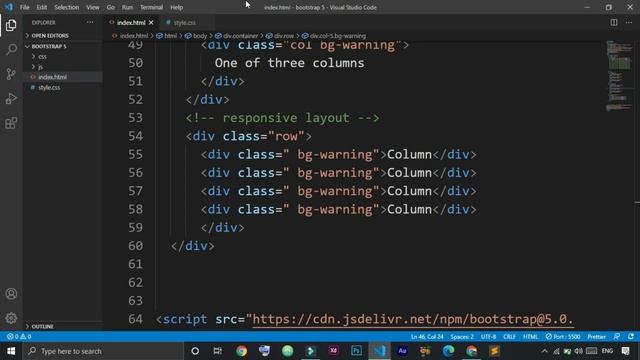This screenshot has height=360, width=640.
Task: Click the code minimap preview
Action: (619, 76)
